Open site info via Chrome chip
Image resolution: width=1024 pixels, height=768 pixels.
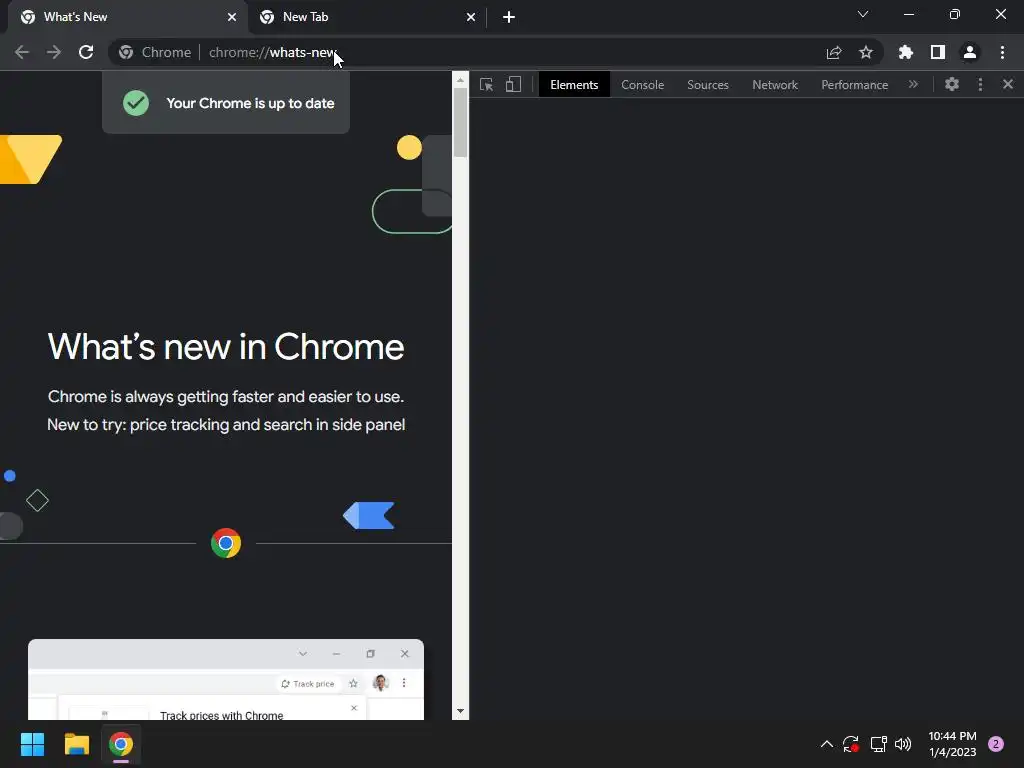(155, 52)
